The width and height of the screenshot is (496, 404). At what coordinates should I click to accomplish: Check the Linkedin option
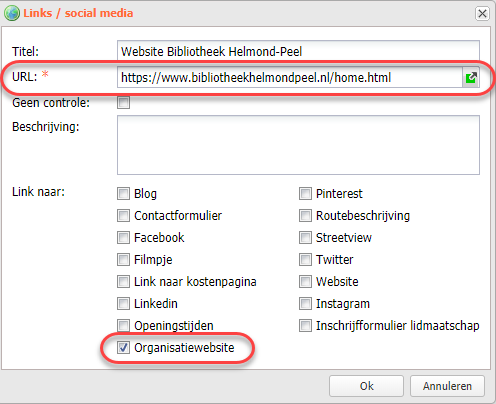(123, 304)
